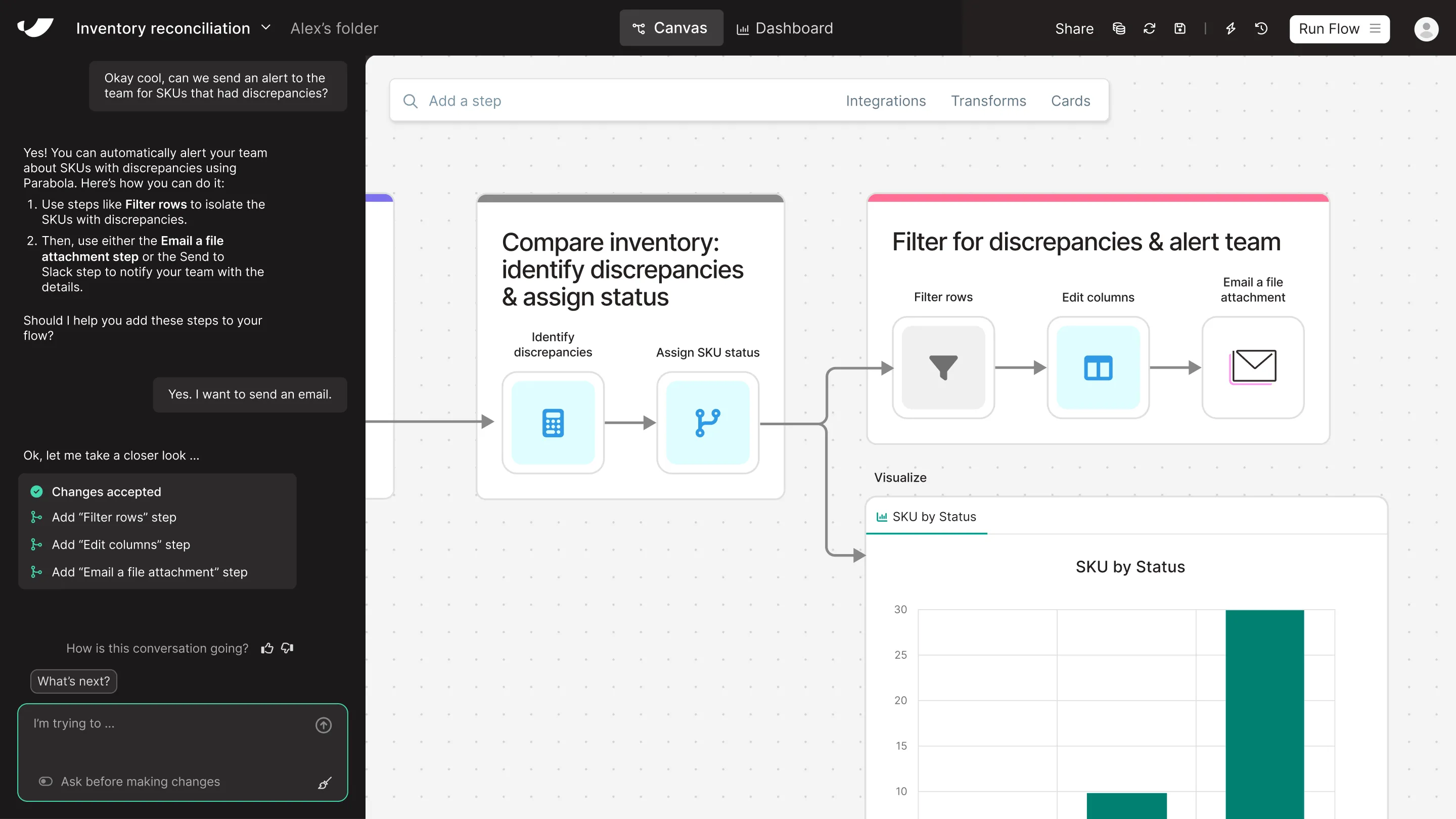Click the SKU by Status chart heading
Screen dimensions: 1456x819
point(1130,566)
